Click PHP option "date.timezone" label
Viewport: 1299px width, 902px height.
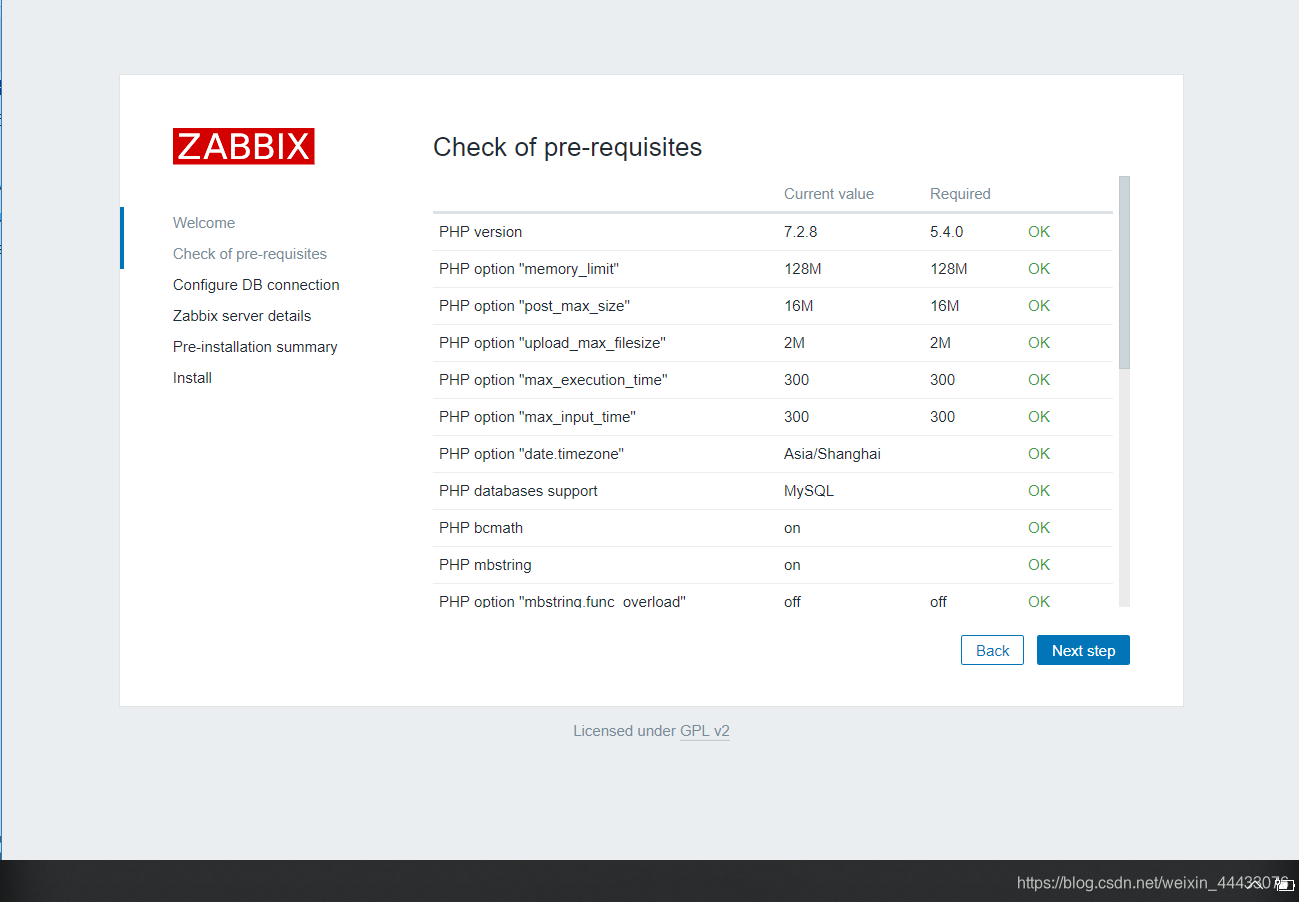pos(531,454)
